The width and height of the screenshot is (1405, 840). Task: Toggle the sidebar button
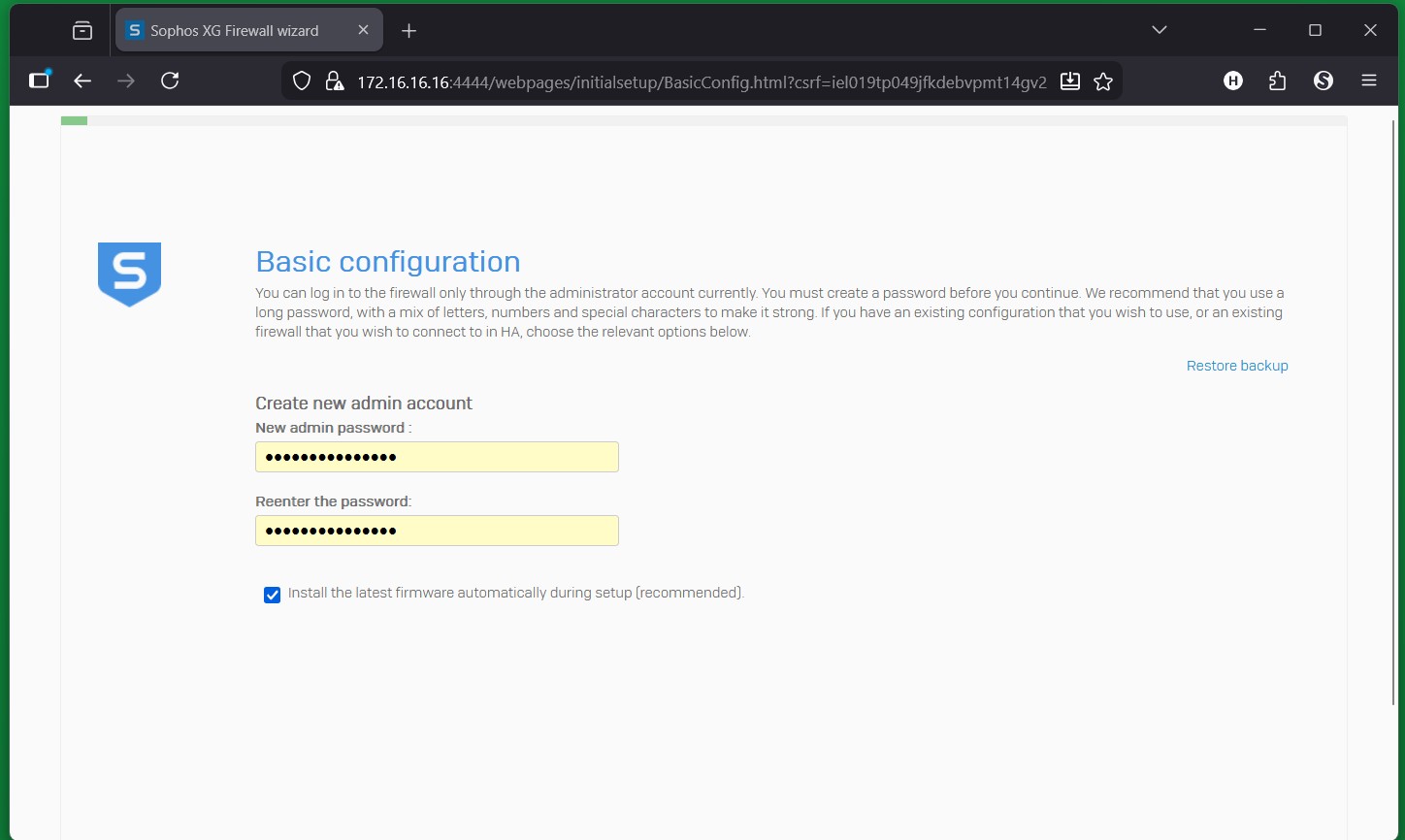pyautogui.click(x=39, y=81)
